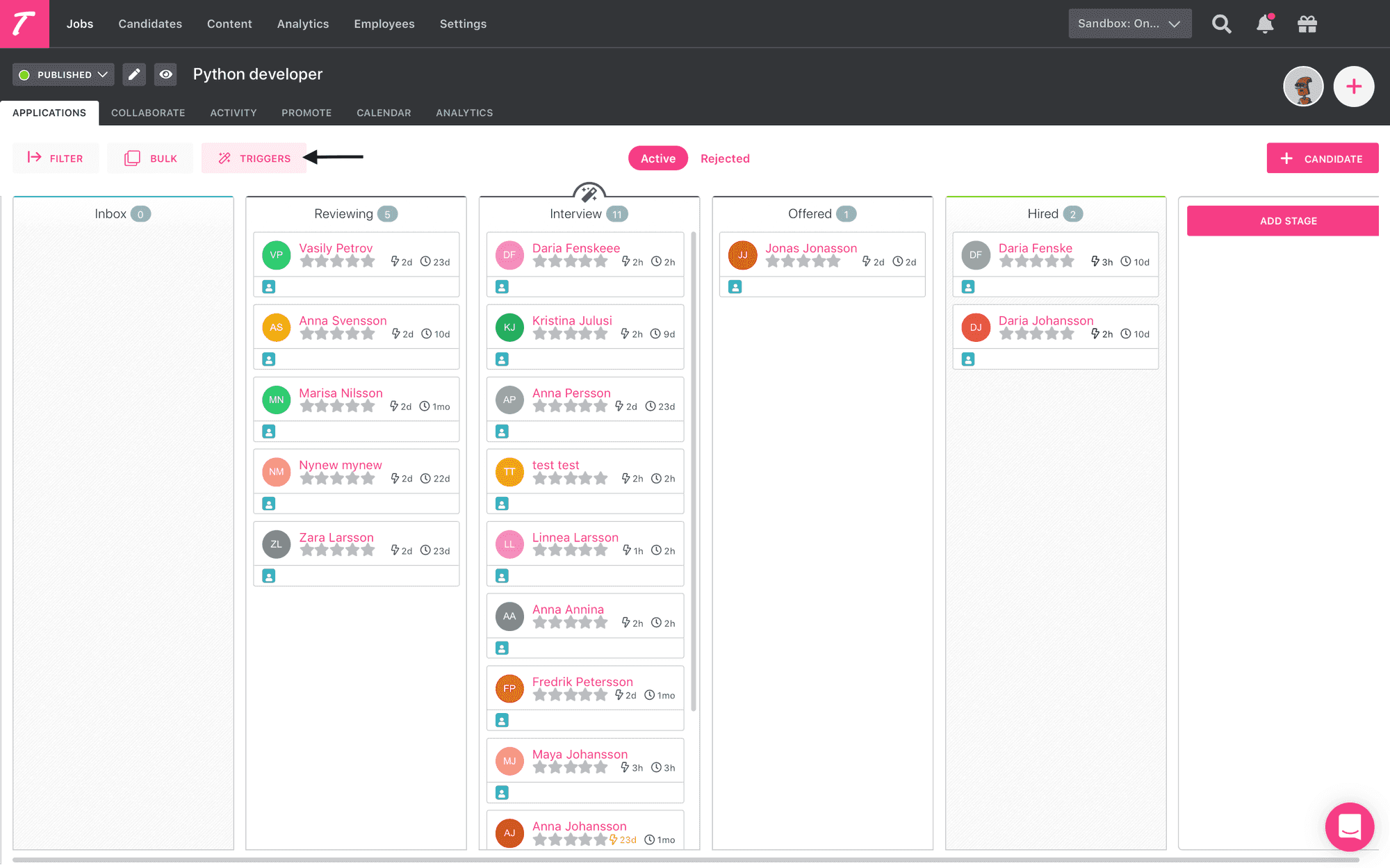Click user icon under Daria Fenske card
Image resolution: width=1390 pixels, height=868 pixels.
click(968, 287)
